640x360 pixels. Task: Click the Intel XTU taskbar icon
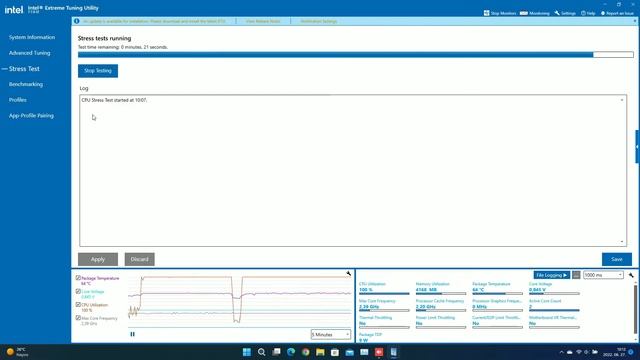pos(393,352)
